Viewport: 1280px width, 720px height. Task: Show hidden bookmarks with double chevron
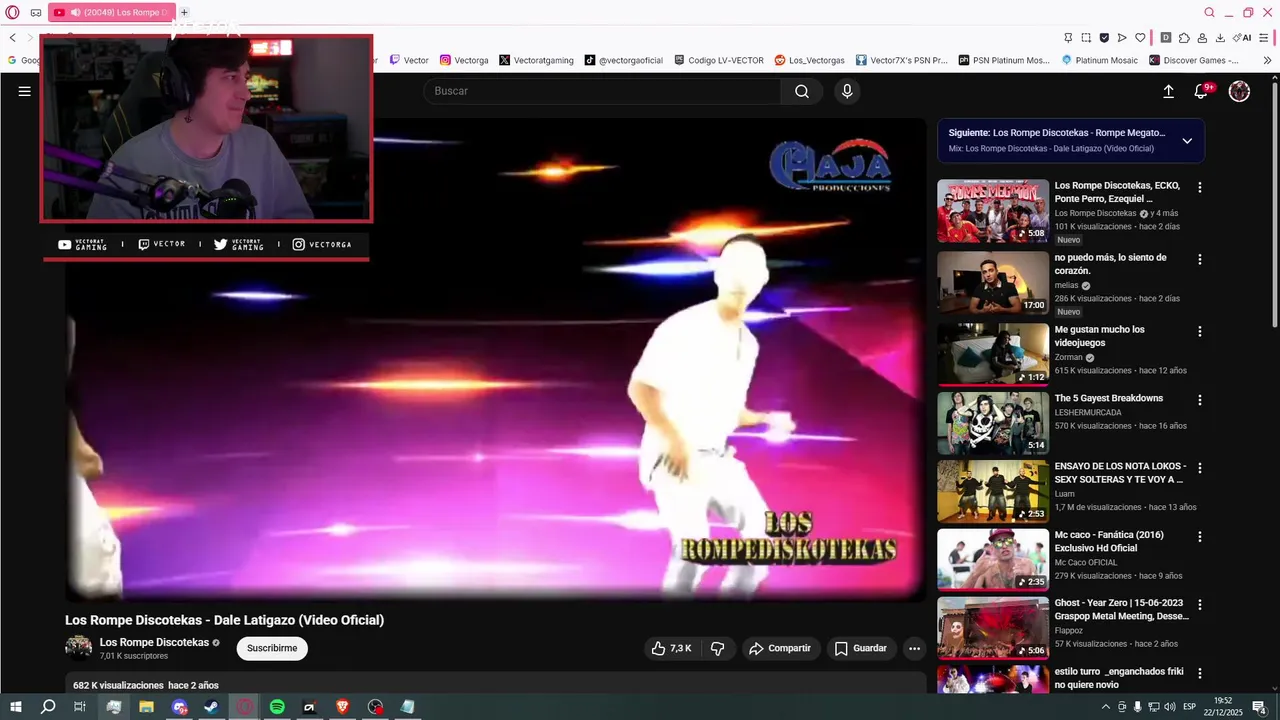click(1267, 60)
